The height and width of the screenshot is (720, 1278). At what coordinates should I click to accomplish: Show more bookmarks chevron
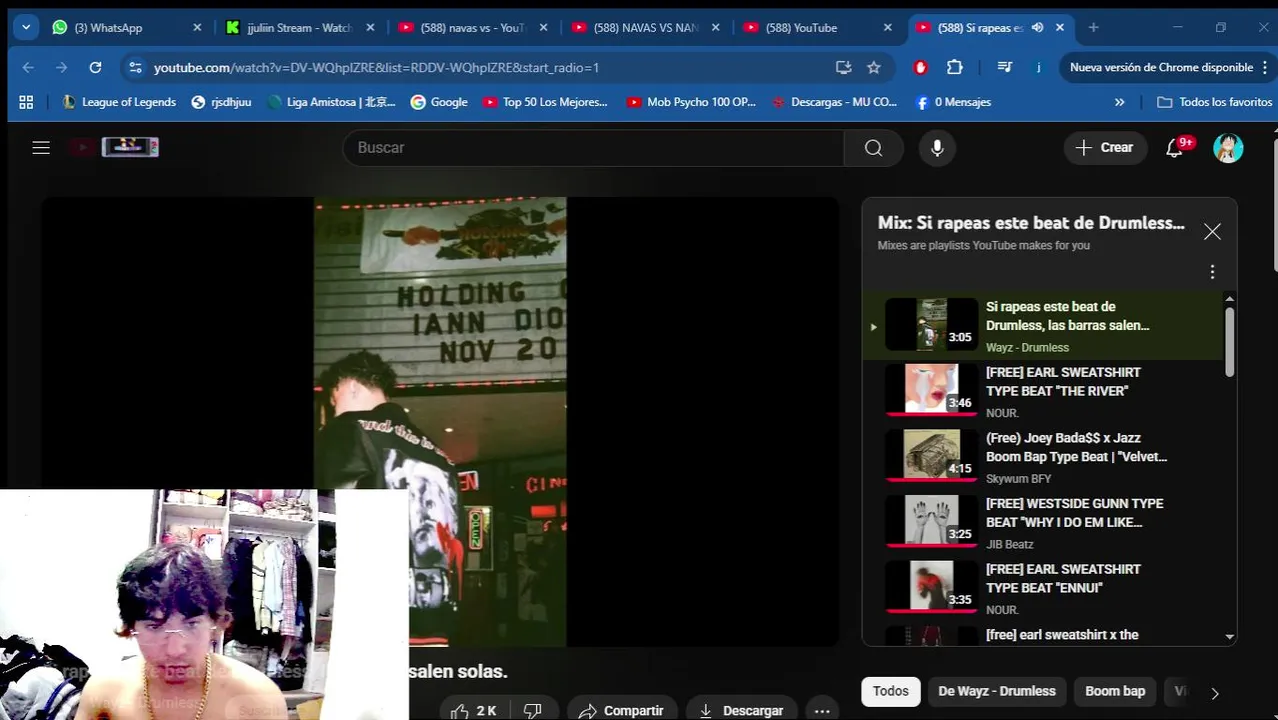coord(1119,102)
